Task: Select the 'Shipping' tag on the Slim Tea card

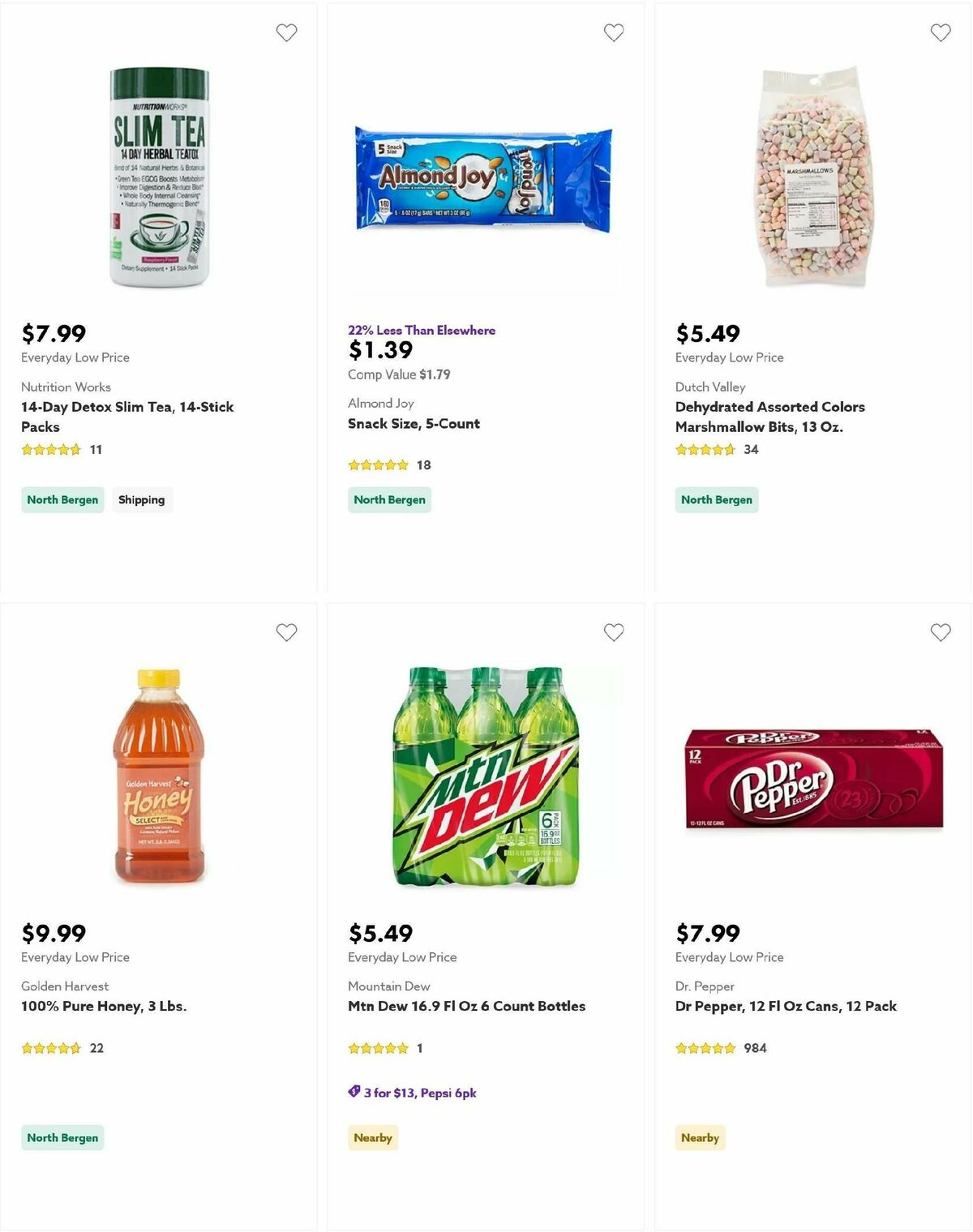Action: click(143, 499)
